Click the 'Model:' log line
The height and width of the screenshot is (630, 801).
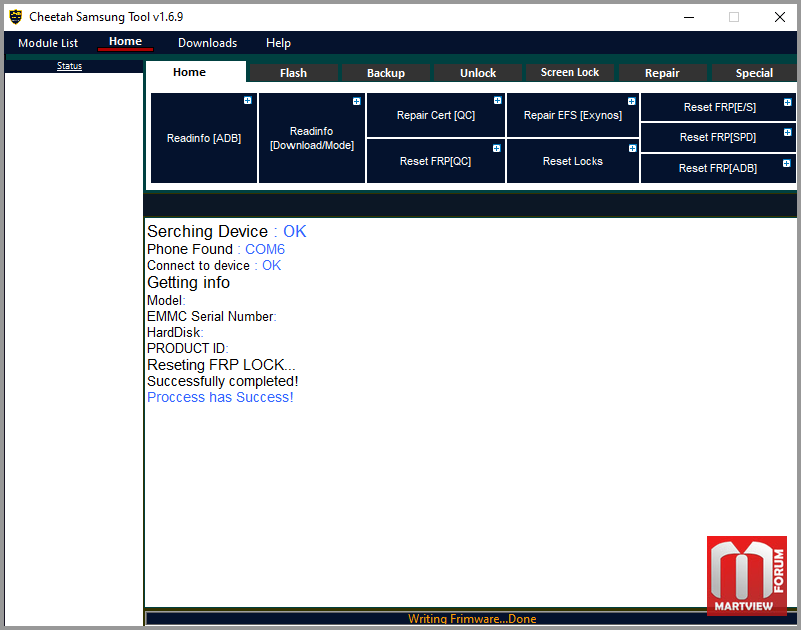tap(166, 300)
